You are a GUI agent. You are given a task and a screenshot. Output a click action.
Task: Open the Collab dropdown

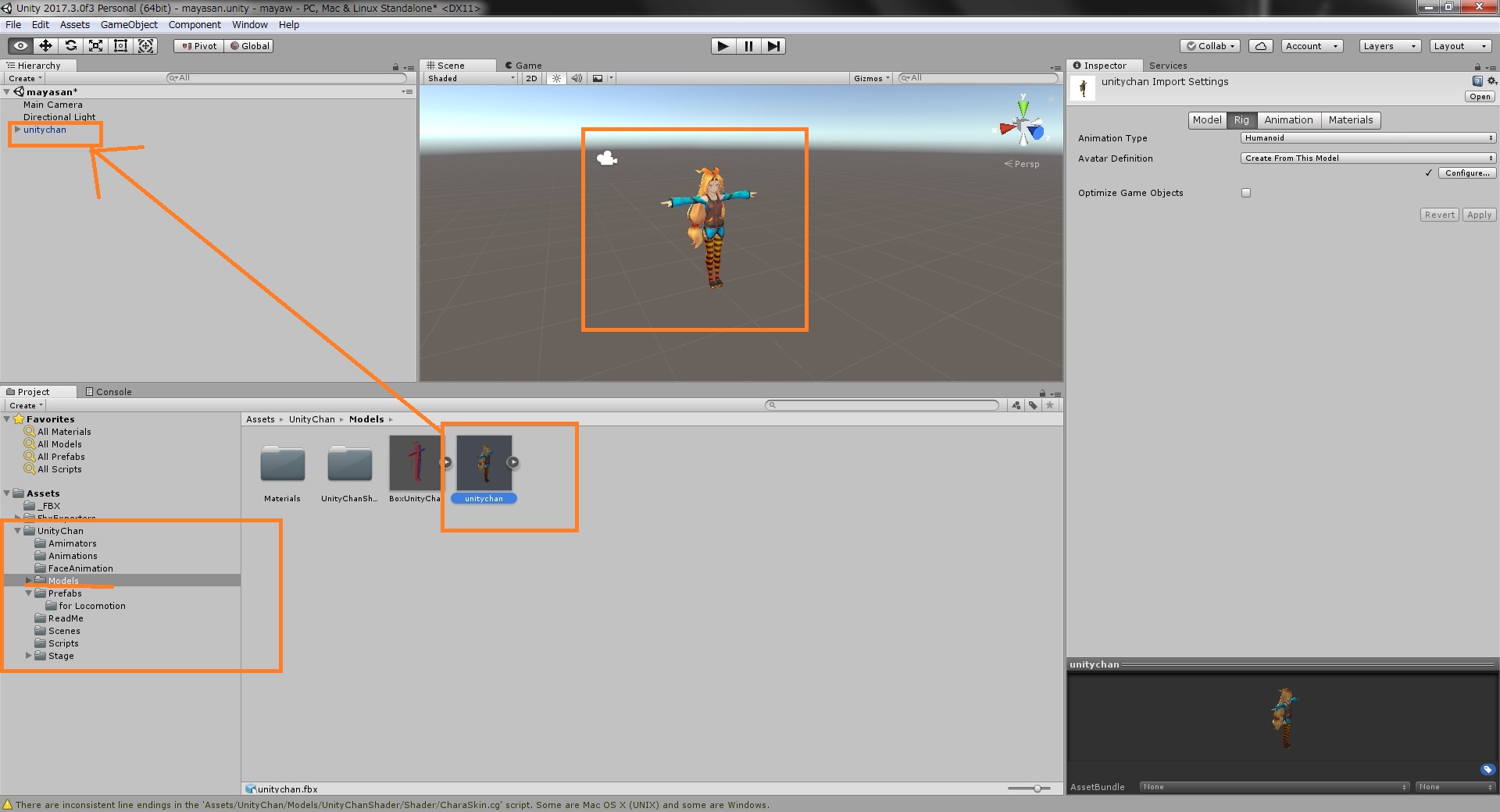[1210, 46]
